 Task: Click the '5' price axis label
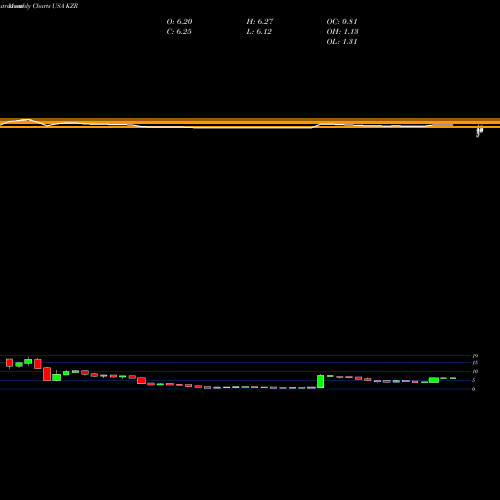click(x=473, y=380)
